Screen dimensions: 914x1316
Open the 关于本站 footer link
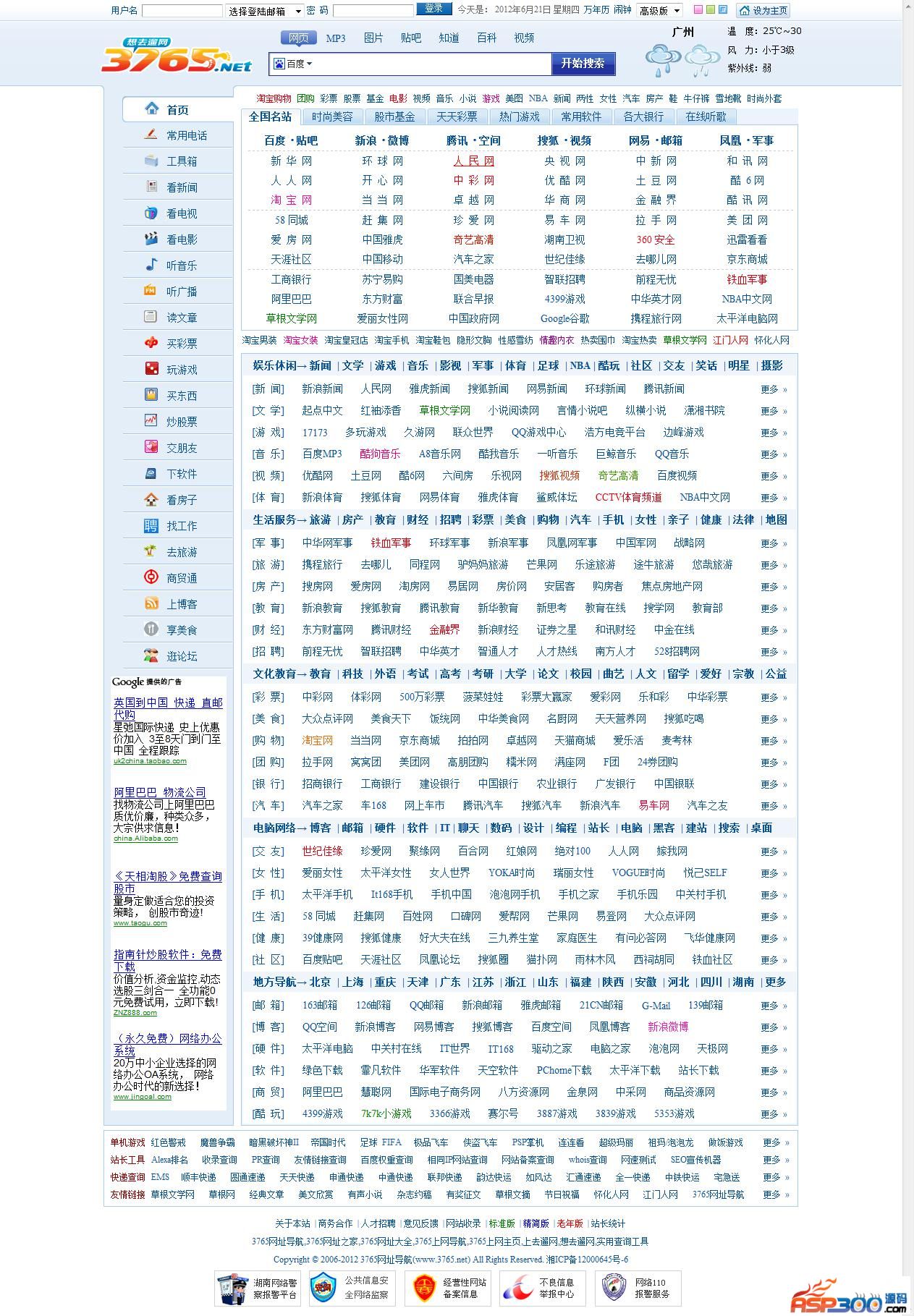(292, 1223)
